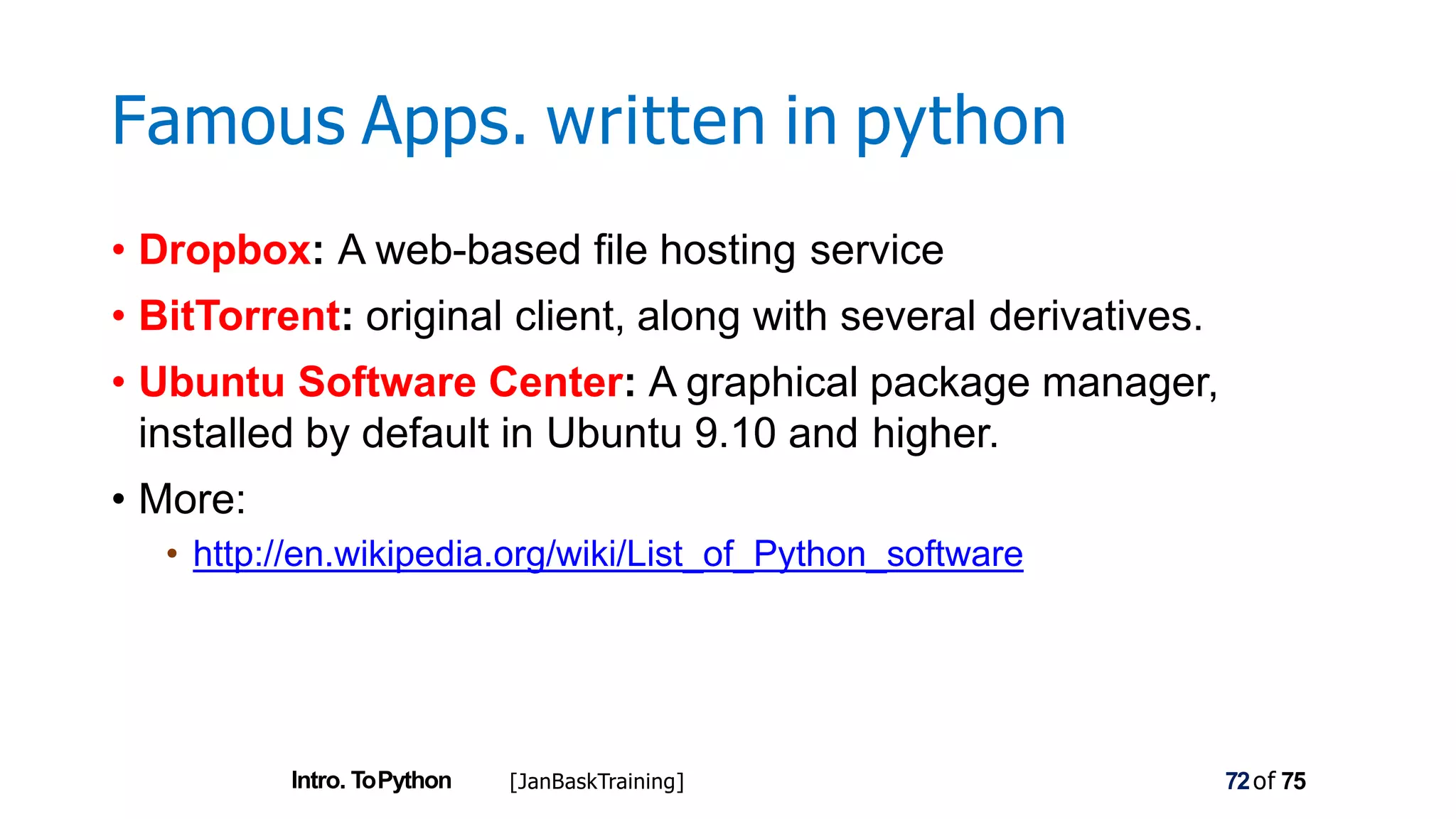Click 'original client, along with several derivatives.' text

784,316
